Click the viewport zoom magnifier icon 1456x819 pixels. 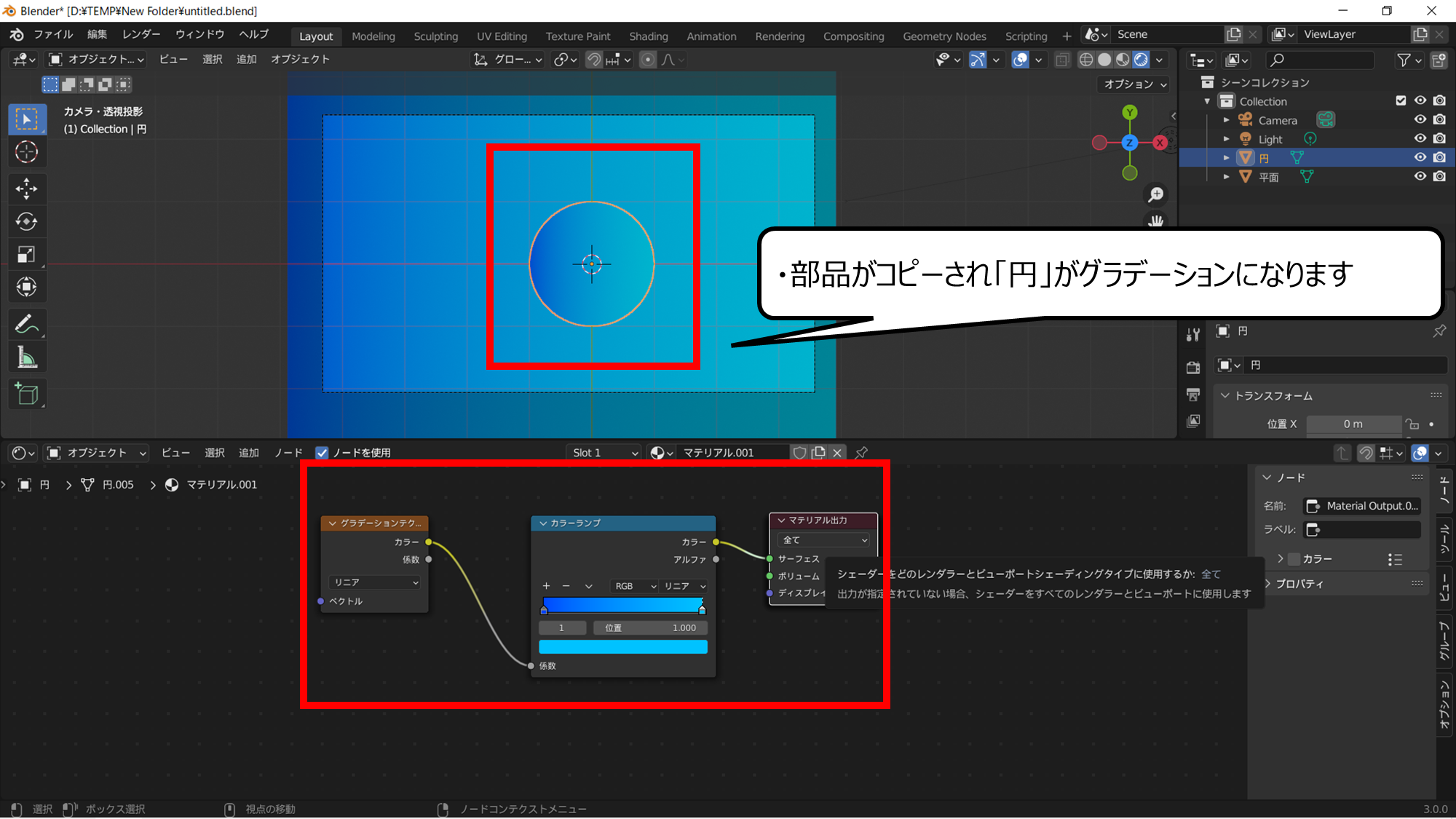click(x=1155, y=194)
